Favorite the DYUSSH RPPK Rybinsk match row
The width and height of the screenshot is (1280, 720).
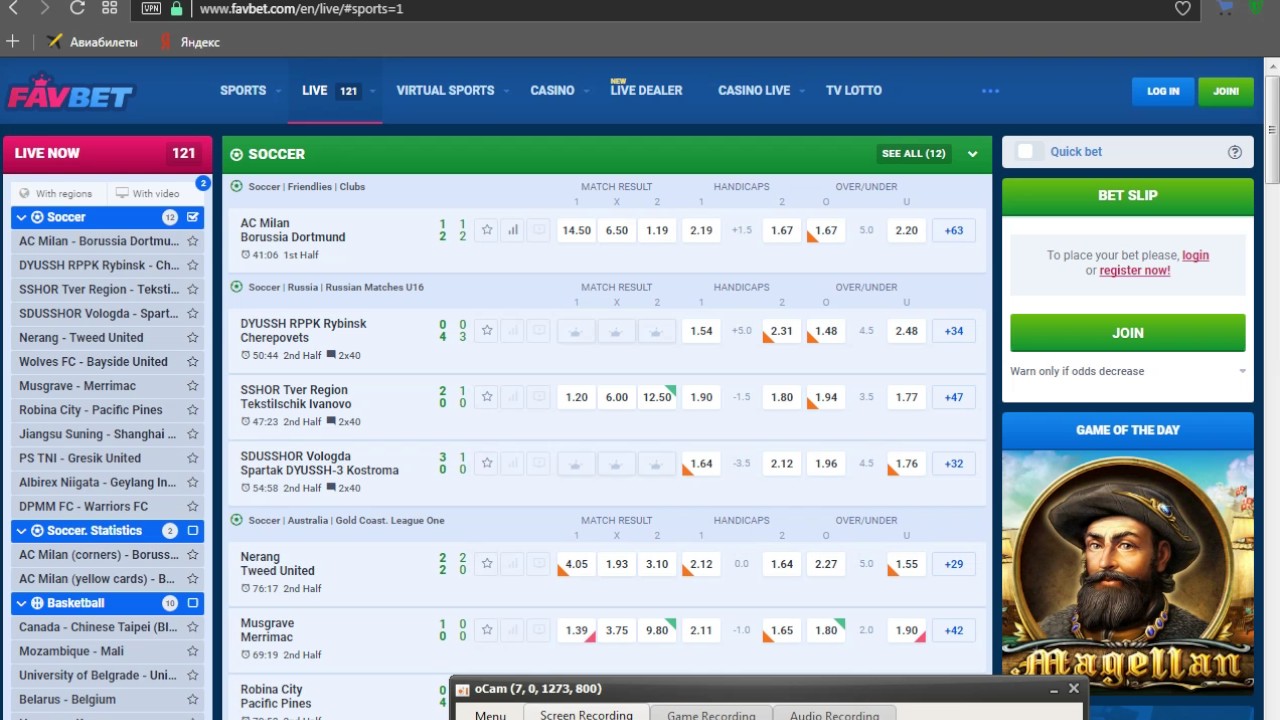click(x=487, y=330)
